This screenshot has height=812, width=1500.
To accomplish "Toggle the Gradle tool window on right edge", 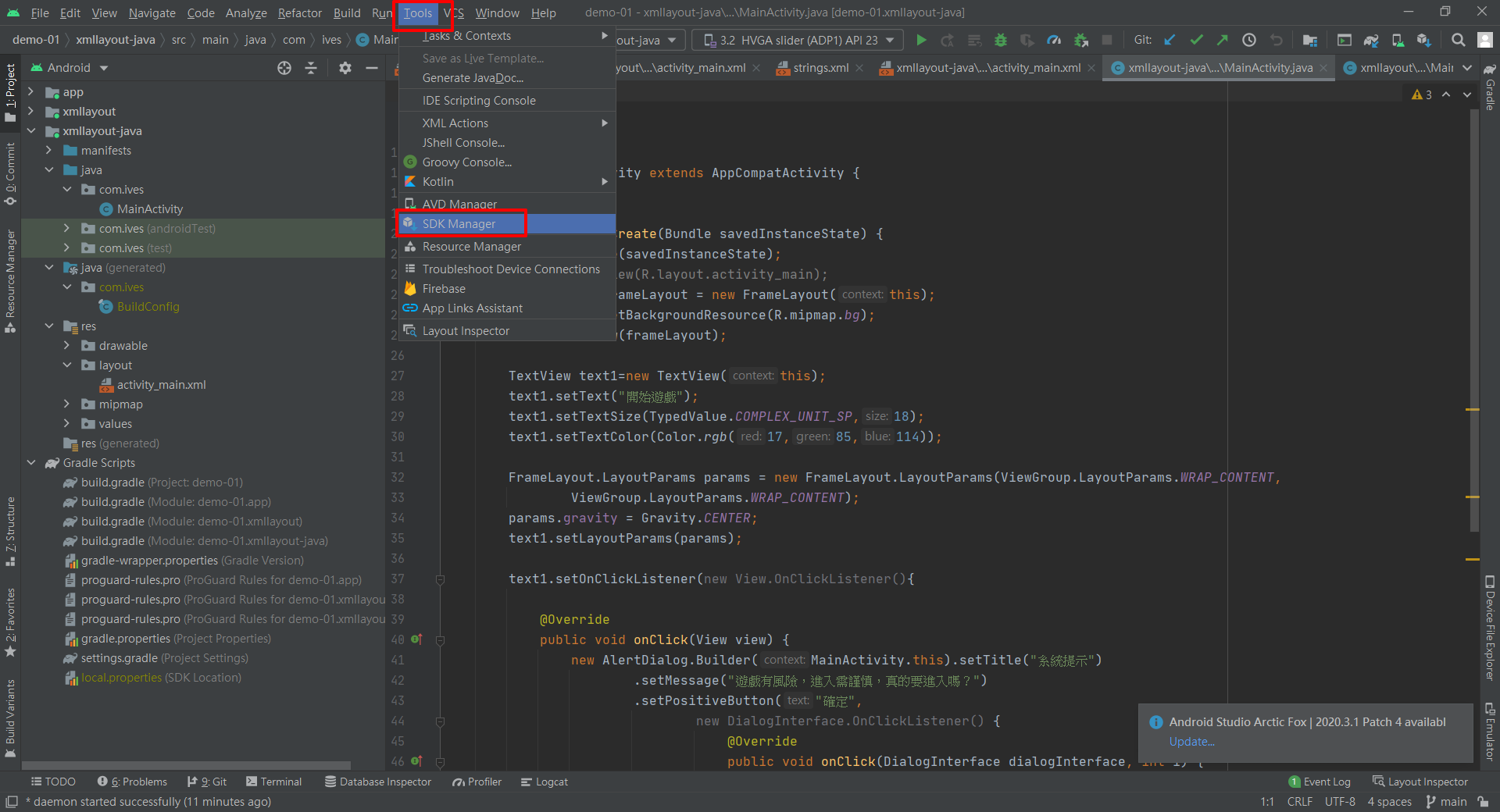I will [1490, 88].
